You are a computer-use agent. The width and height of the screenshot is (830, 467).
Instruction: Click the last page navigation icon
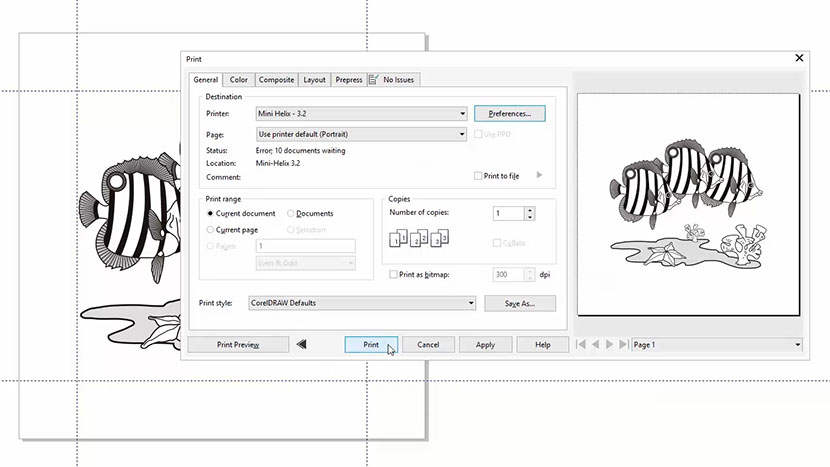[624, 344]
